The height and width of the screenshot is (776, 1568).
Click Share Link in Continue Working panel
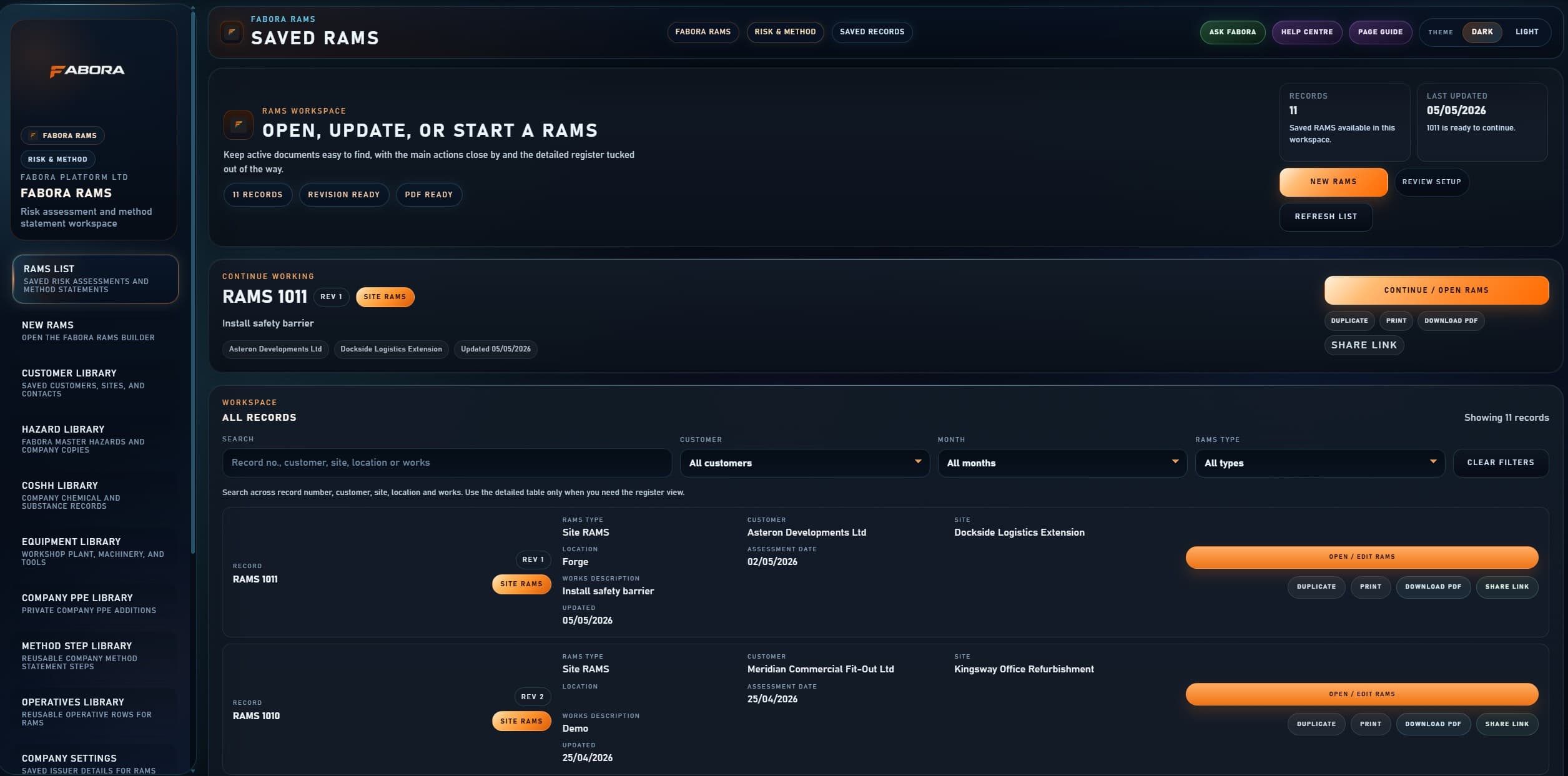coord(1364,345)
